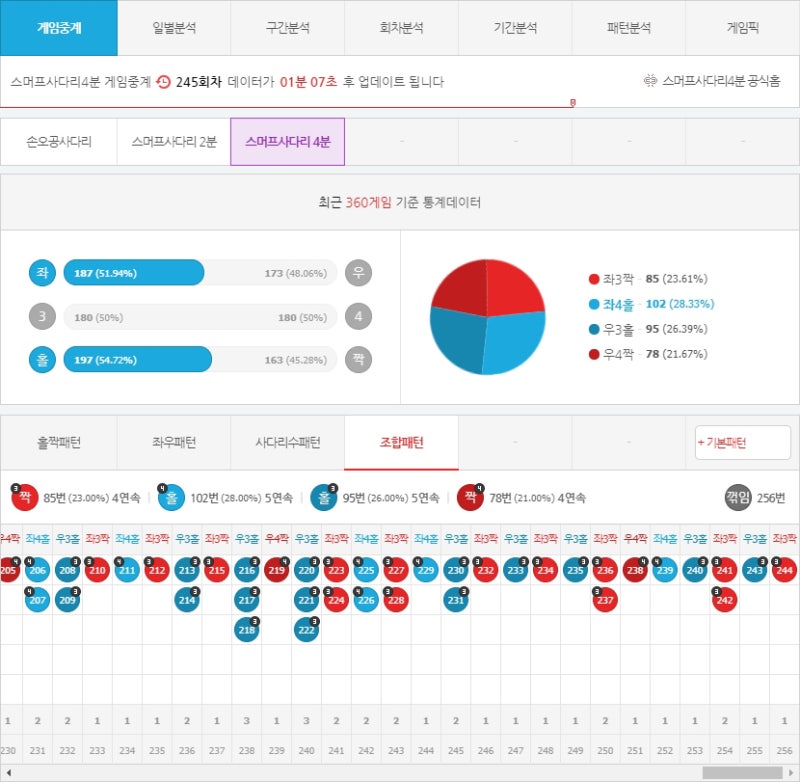Click the horizontal scrollbar thumb
Image resolution: width=800 pixels, height=782 pixels.
(742, 772)
